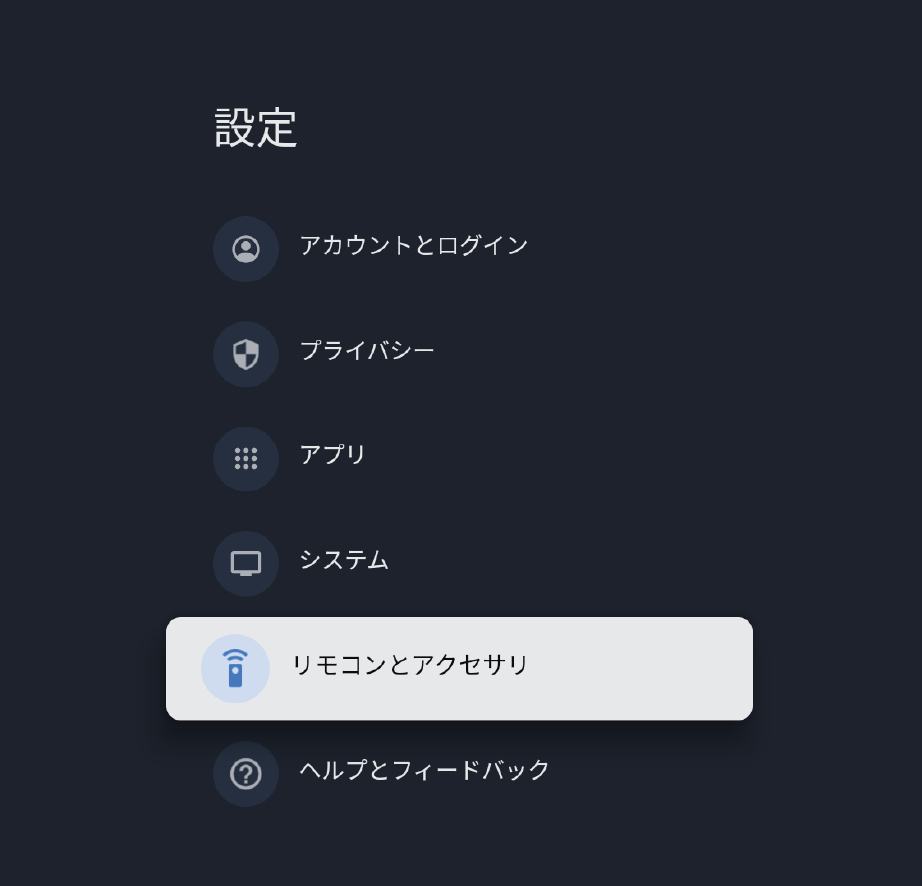The width and height of the screenshot is (922, 886).
Task: Click light blue circle around remote icon
Action: tap(235, 668)
